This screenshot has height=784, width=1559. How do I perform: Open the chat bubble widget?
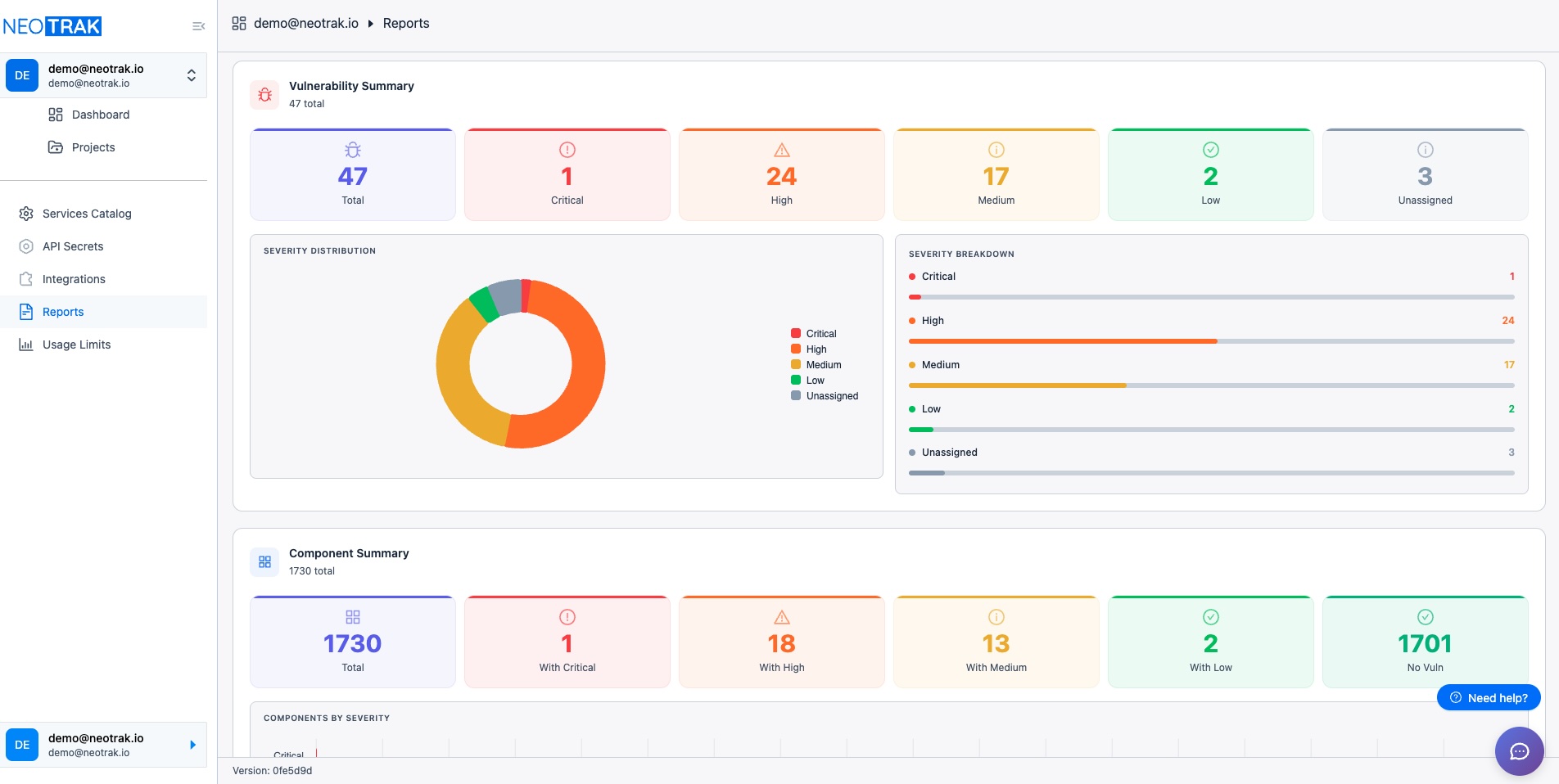point(1519,750)
